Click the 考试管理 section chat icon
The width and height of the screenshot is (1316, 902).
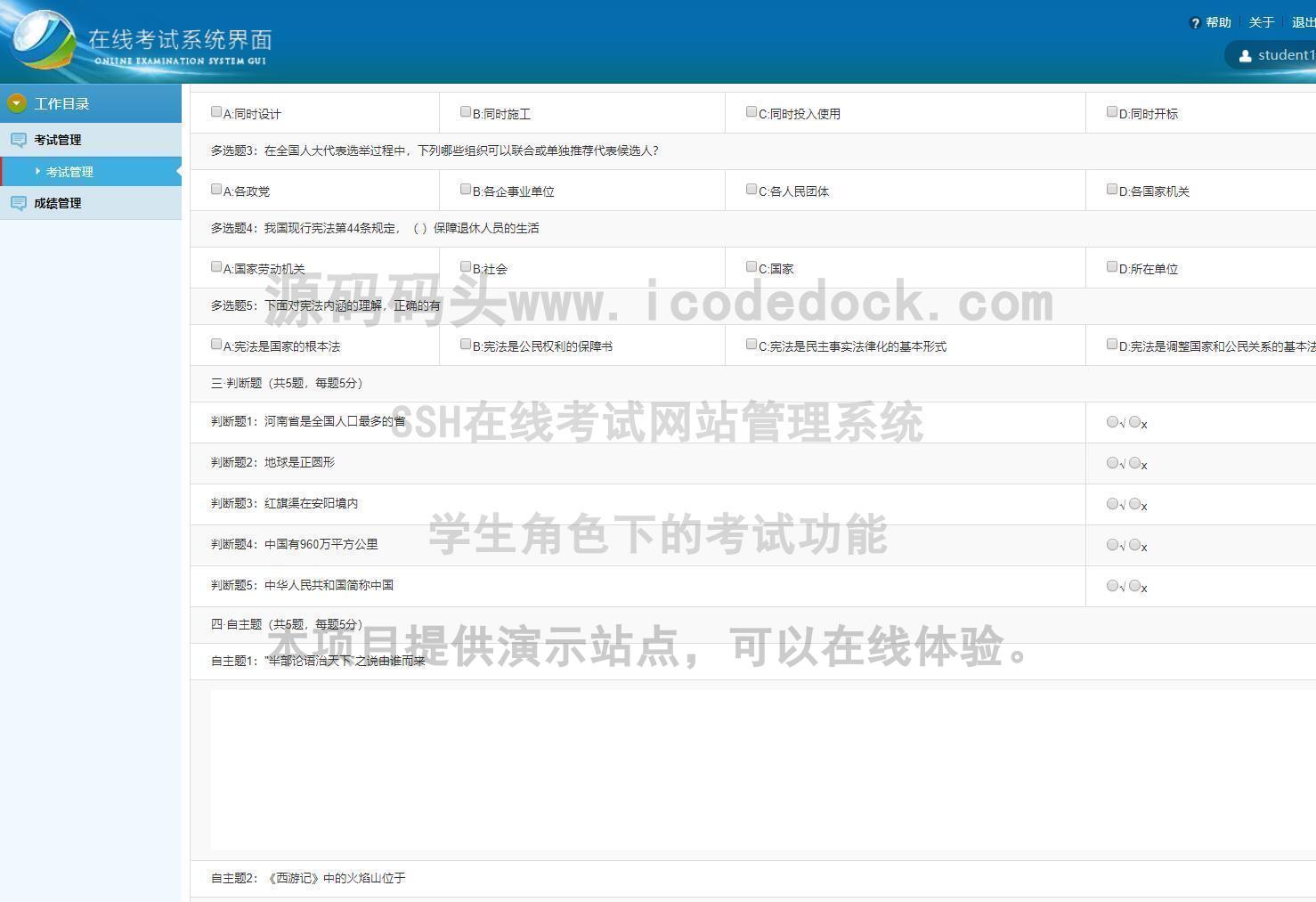pos(18,140)
